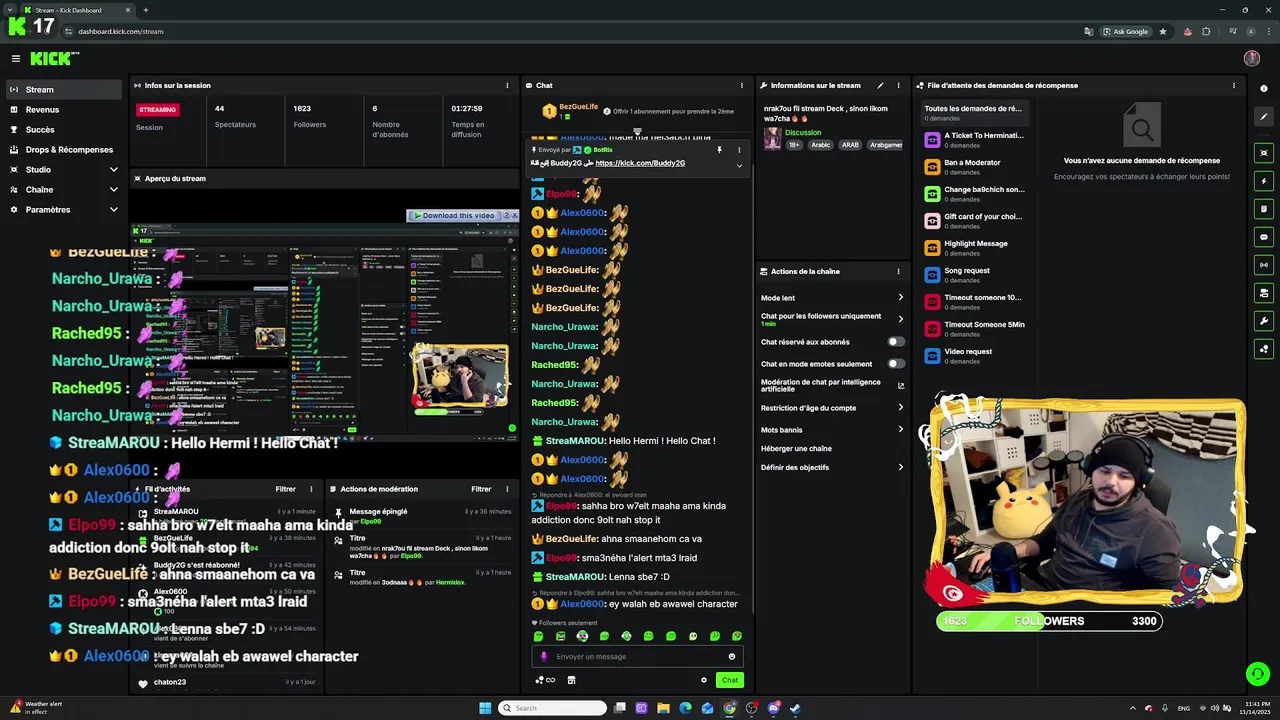Viewport: 1280px width, 720px height.
Task: Click the stream preview thumbnail
Action: [325, 333]
